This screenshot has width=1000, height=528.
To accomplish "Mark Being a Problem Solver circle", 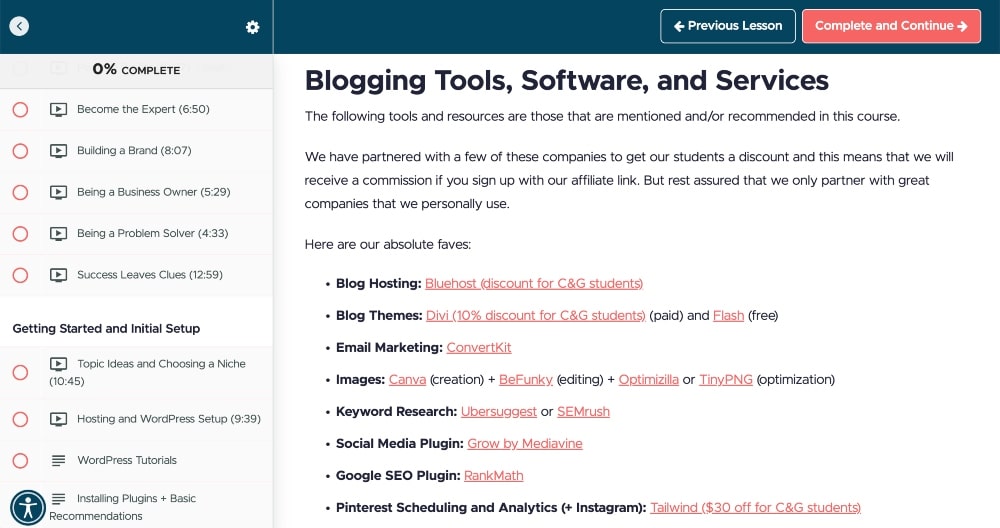I will [20, 234].
